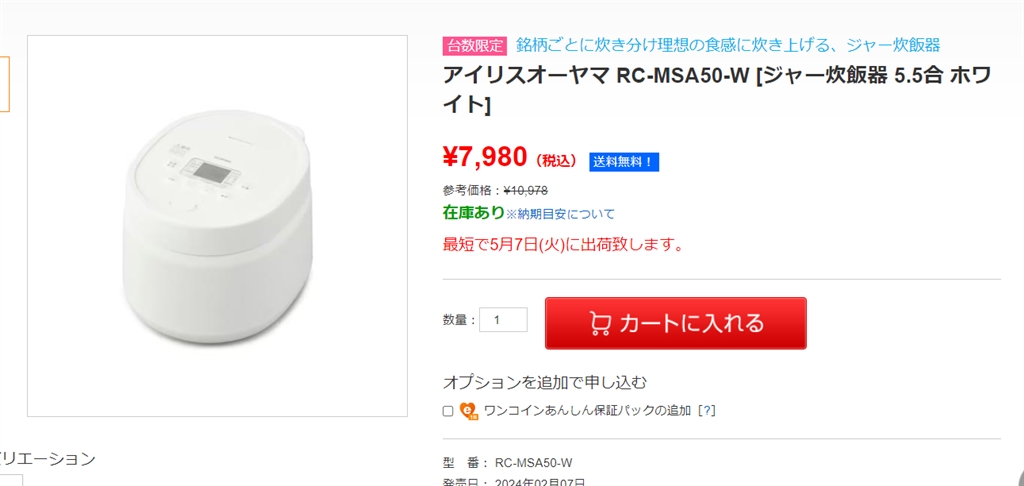Image resolution: width=1024 pixels, height=486 pixels.
Task: Click the red ¥7,980 price
Action: pos(485,157)
